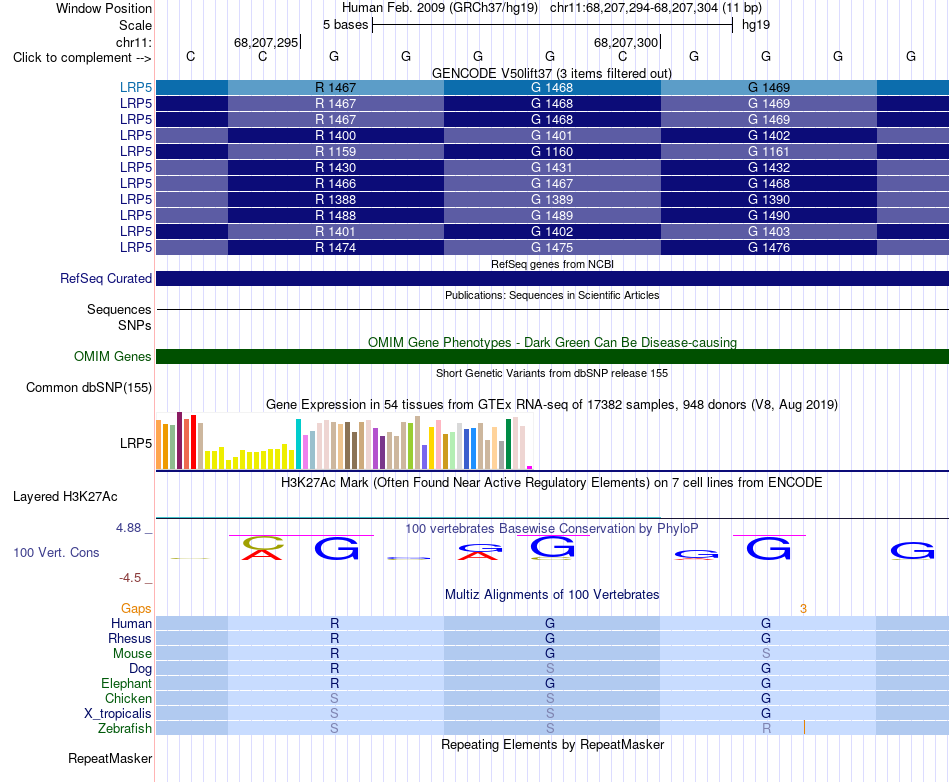Image resolution: width=950 pixels, height=782 pixels.
Task: Click the 5 bases scale bar
Action: coord(552,25)
